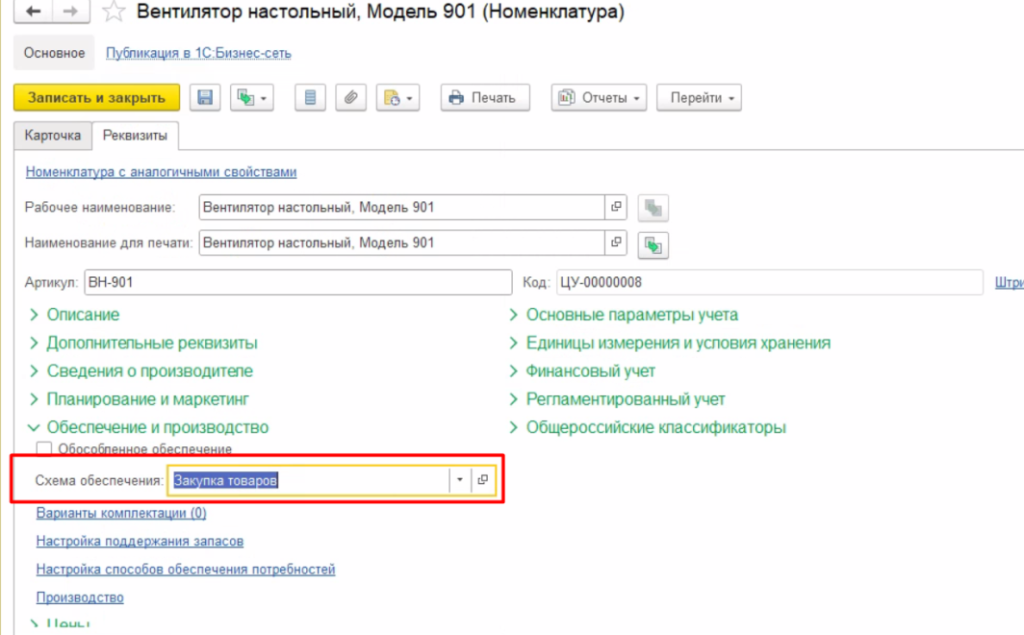Open the Отчеты dropdown menu
The height and width of the screenshot is (635, 1024).
tap(600, 98)
